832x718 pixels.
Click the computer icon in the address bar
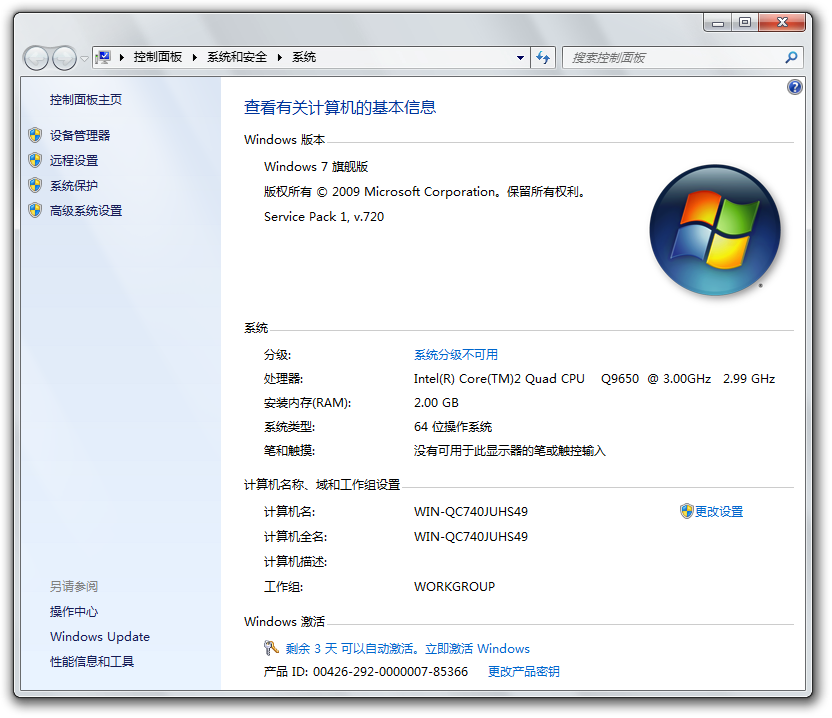(104, 58)
